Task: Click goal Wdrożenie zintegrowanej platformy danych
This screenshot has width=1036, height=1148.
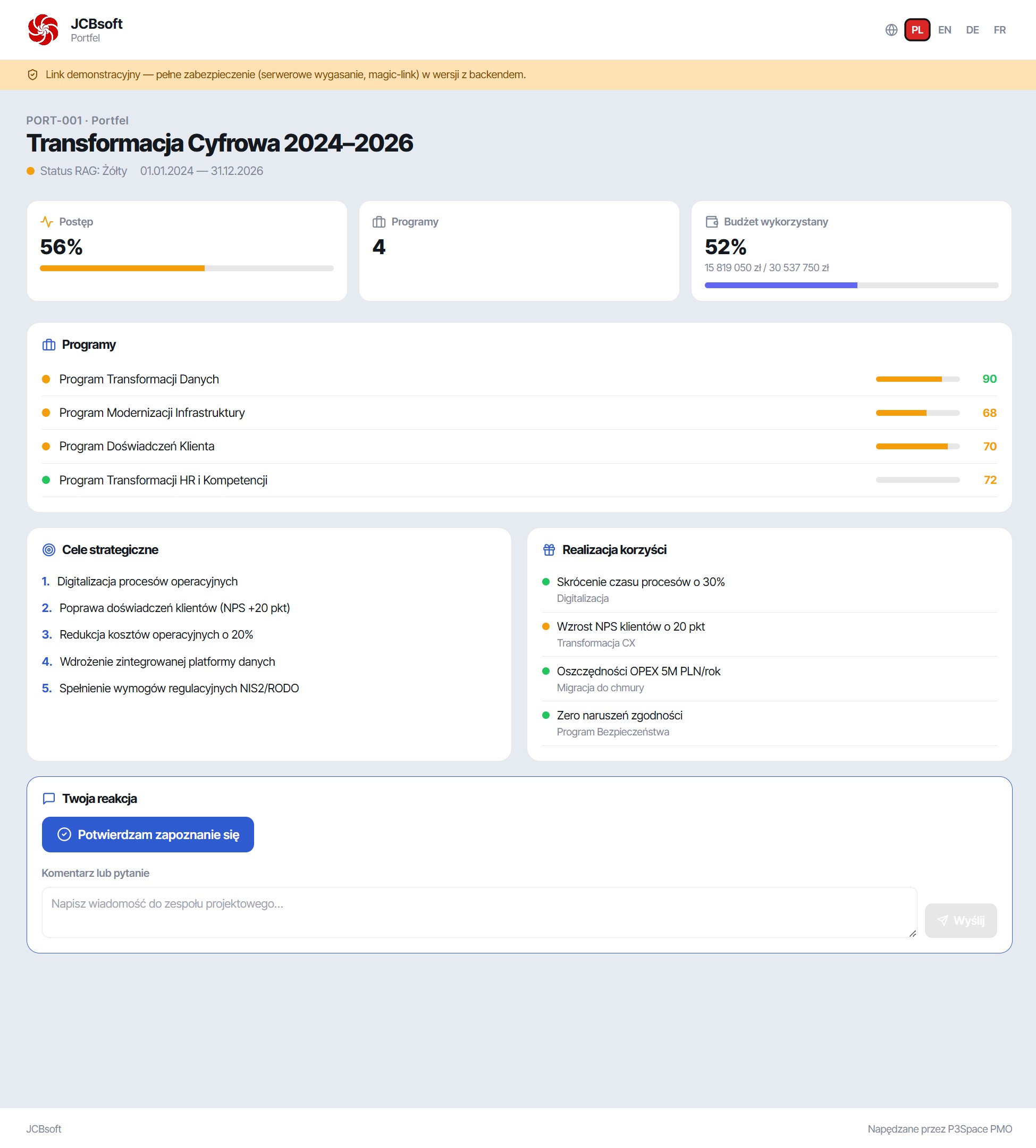Action: click(x=167, y=661)
